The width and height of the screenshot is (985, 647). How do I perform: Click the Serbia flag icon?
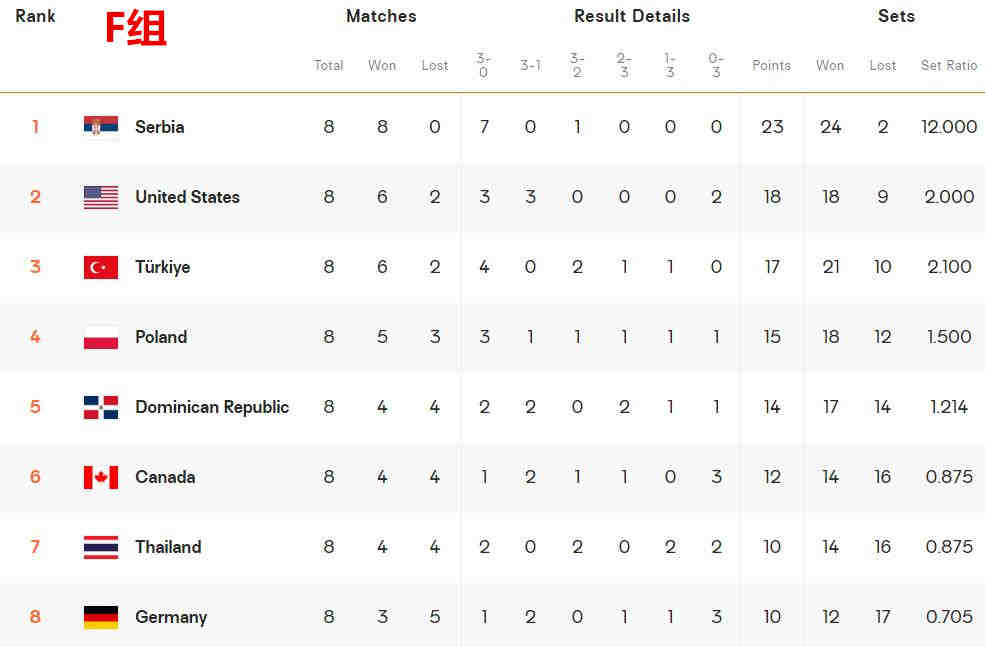tap(101, 127)
